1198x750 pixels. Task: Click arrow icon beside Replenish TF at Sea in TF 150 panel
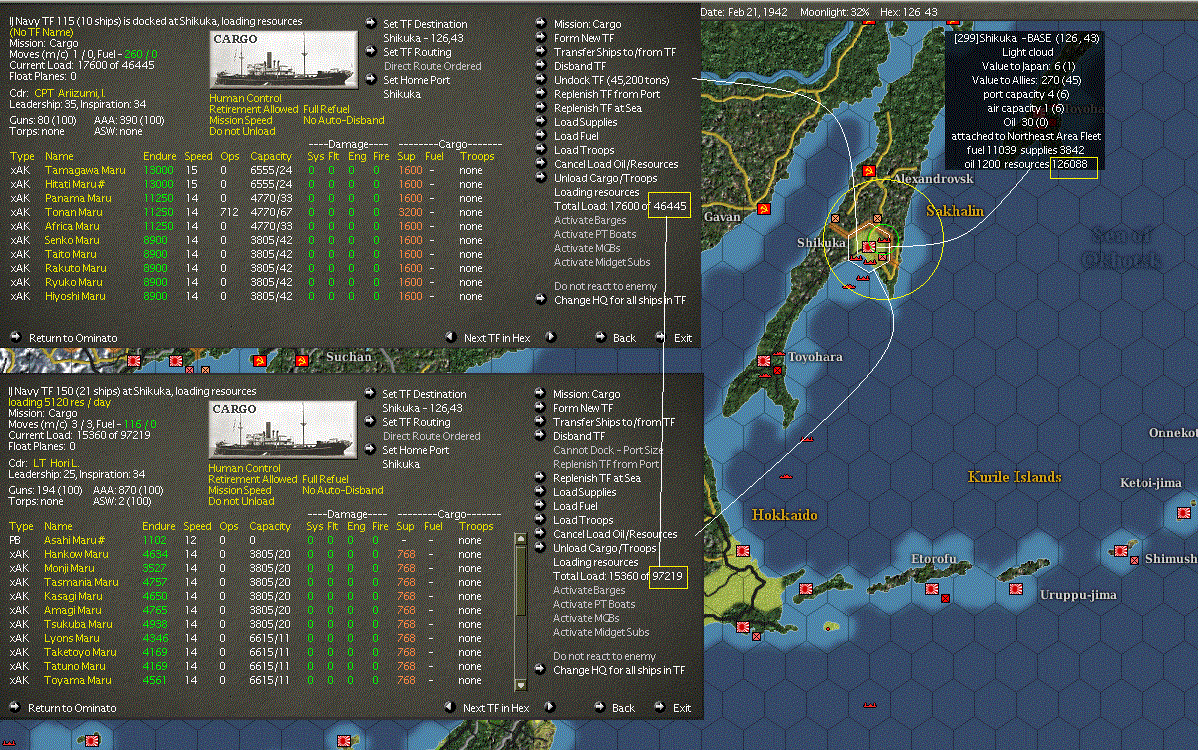coord(540,477)
